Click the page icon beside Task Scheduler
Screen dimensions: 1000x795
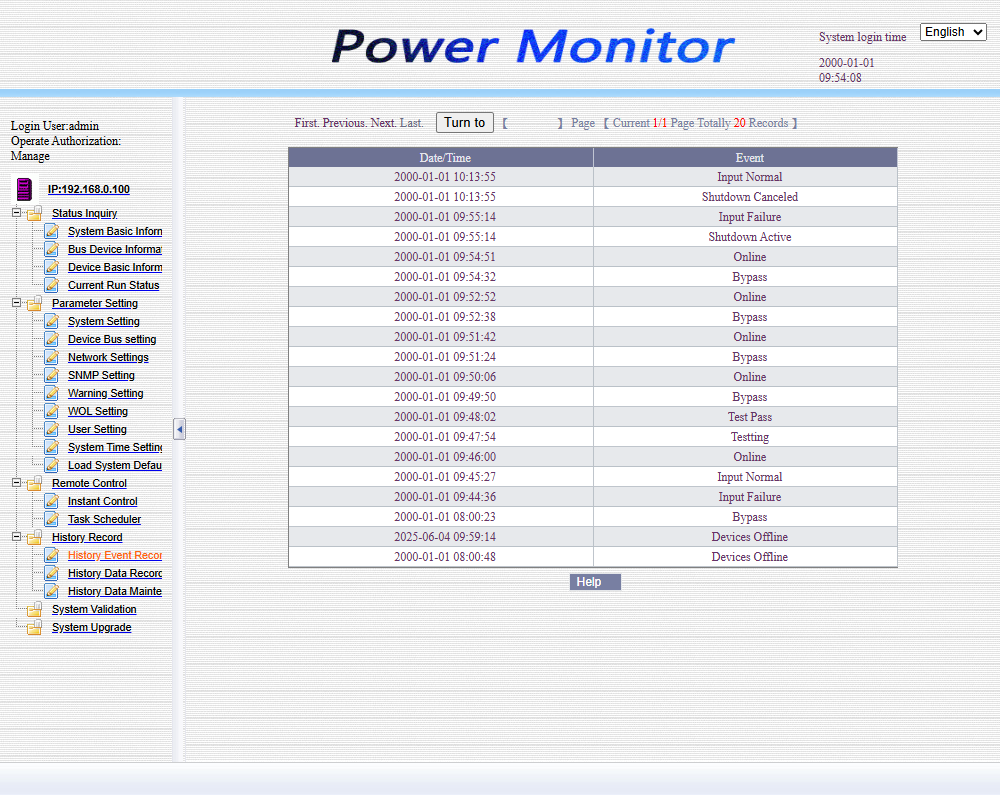pos(52,519)
